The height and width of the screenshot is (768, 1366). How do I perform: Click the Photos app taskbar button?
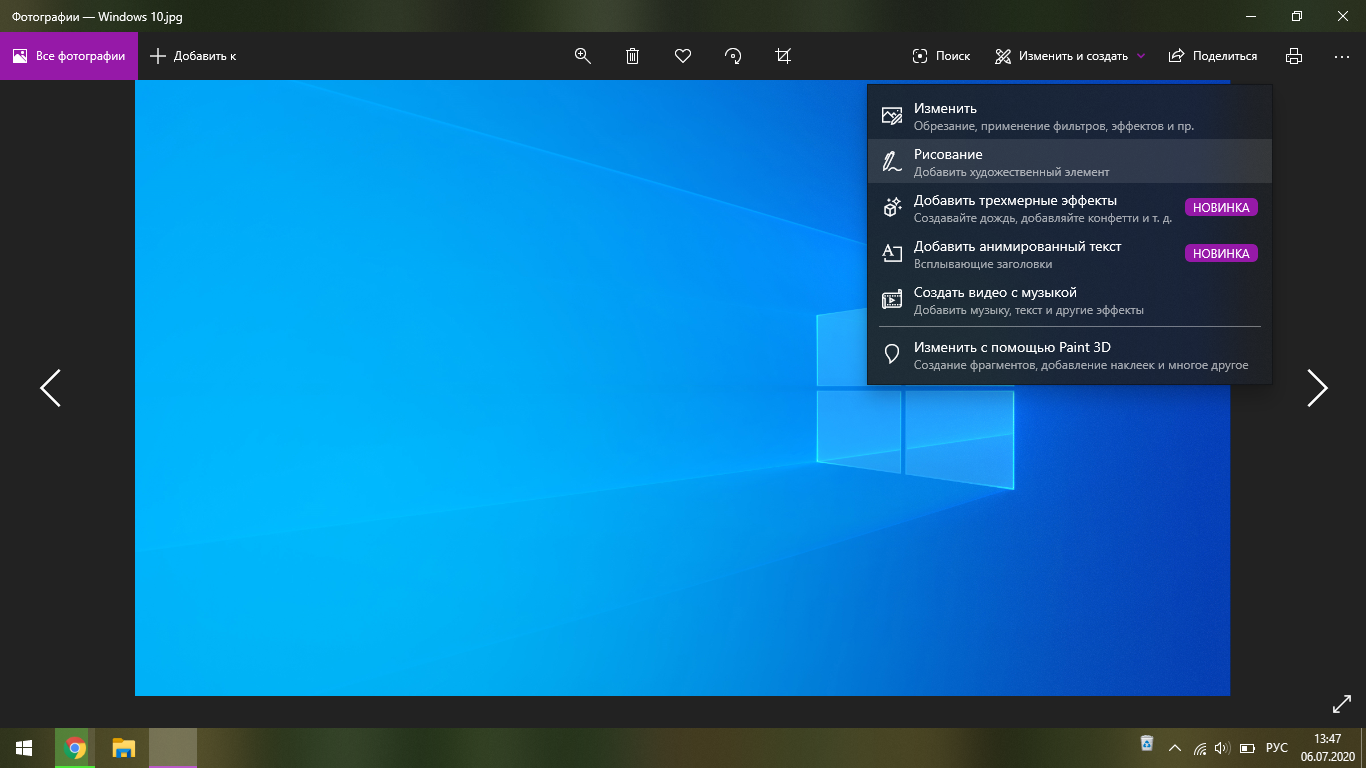point(173,748)
